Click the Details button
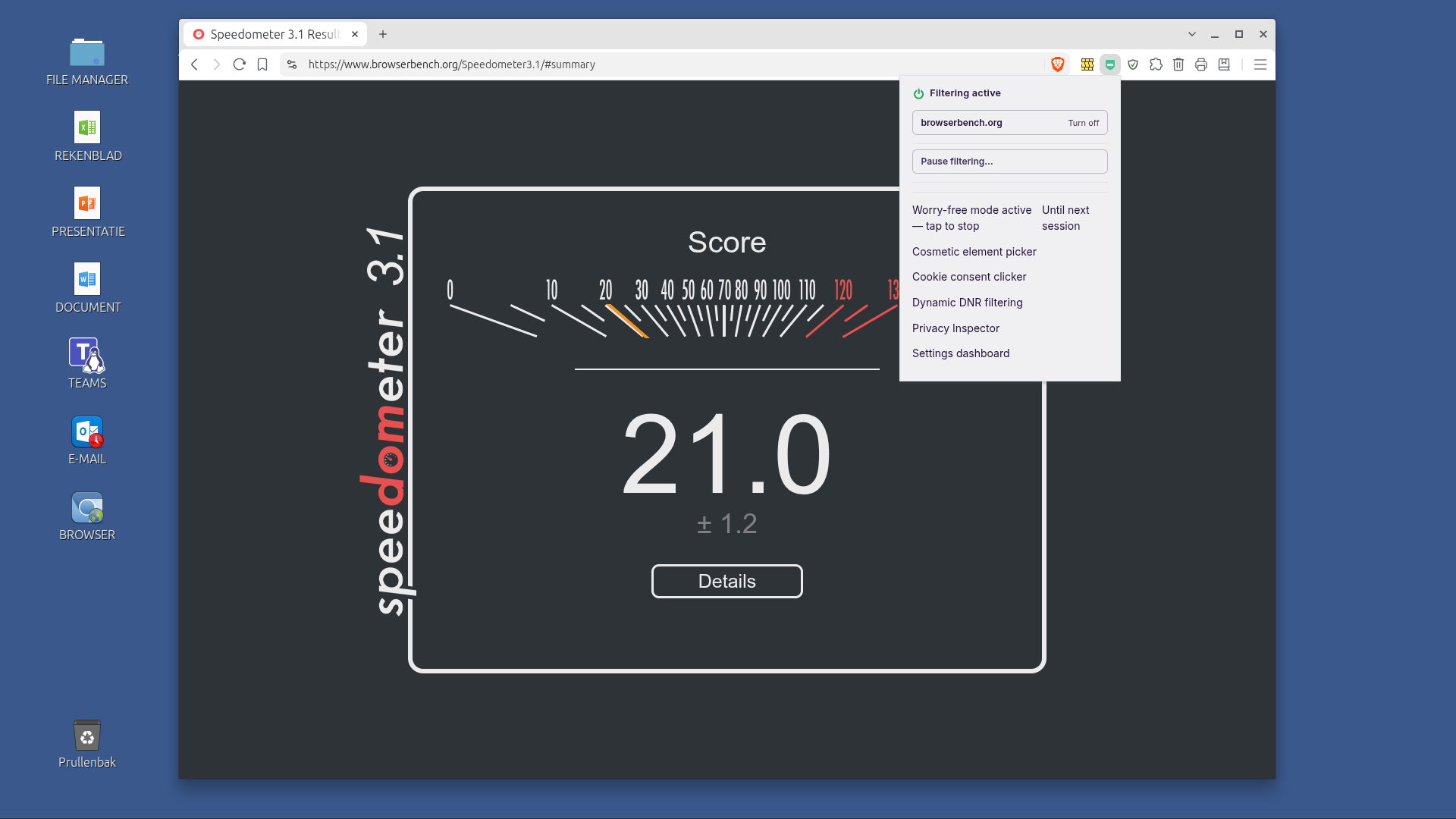The image size is (1456, 819). [x=726, y=581]
